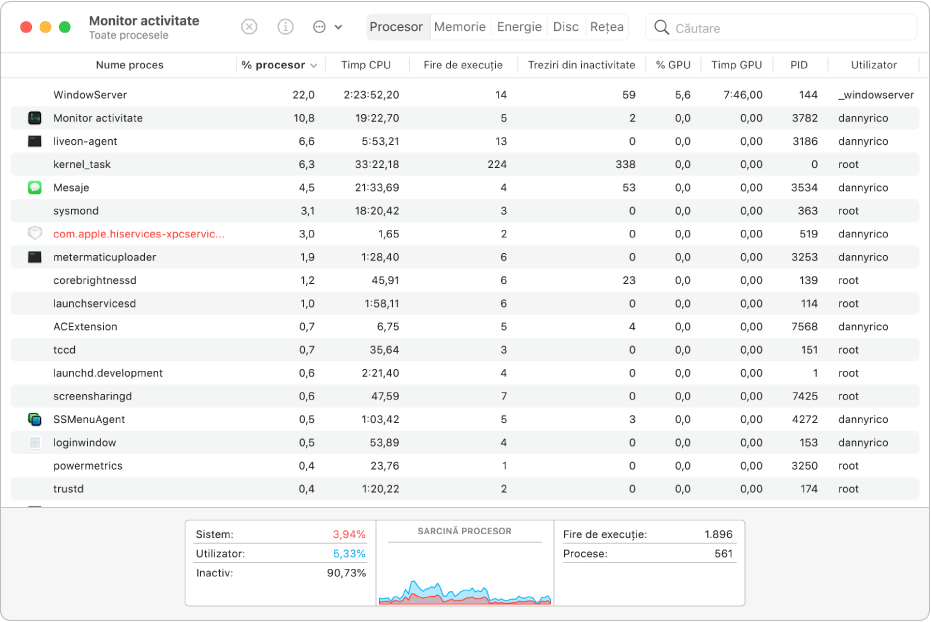Click the liveon-agent terminal icon

click(x=35, y=141)
